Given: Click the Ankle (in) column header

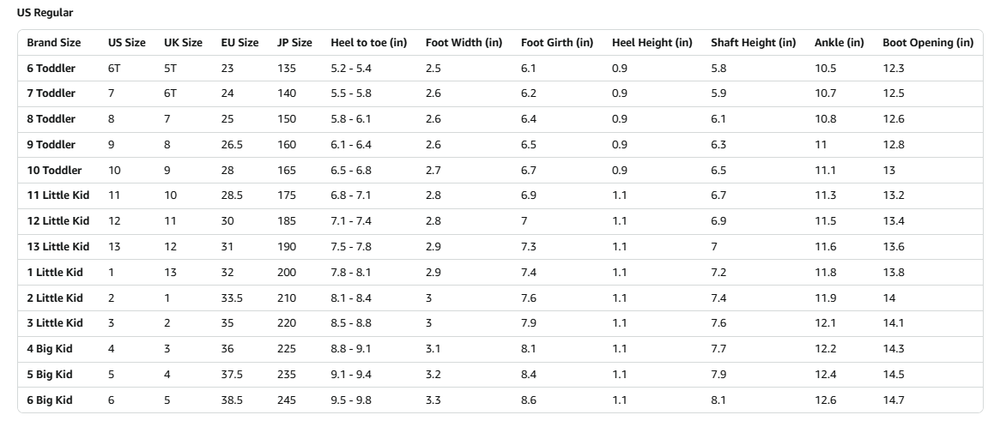Looking at the screenshot, I should (x=839, y=43).
